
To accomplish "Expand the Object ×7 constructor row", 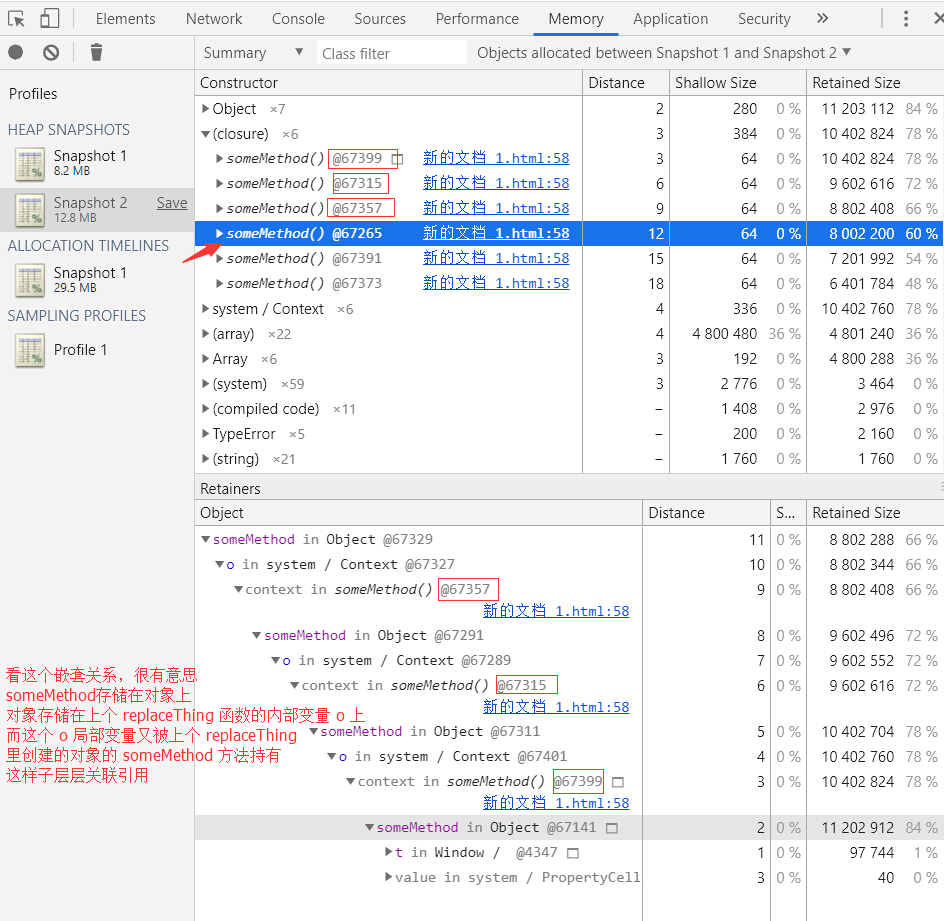I will coord(206,109).
